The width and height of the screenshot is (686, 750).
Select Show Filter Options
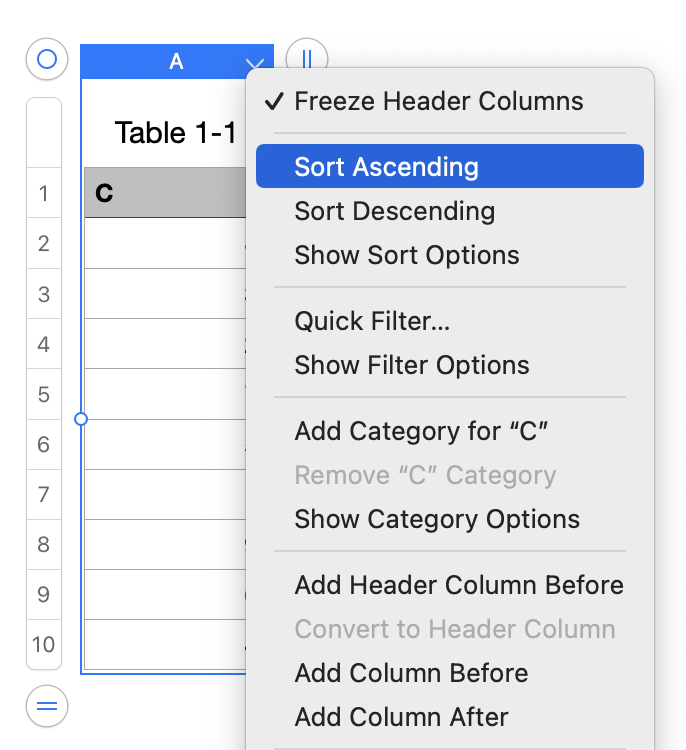coord(411,365)
